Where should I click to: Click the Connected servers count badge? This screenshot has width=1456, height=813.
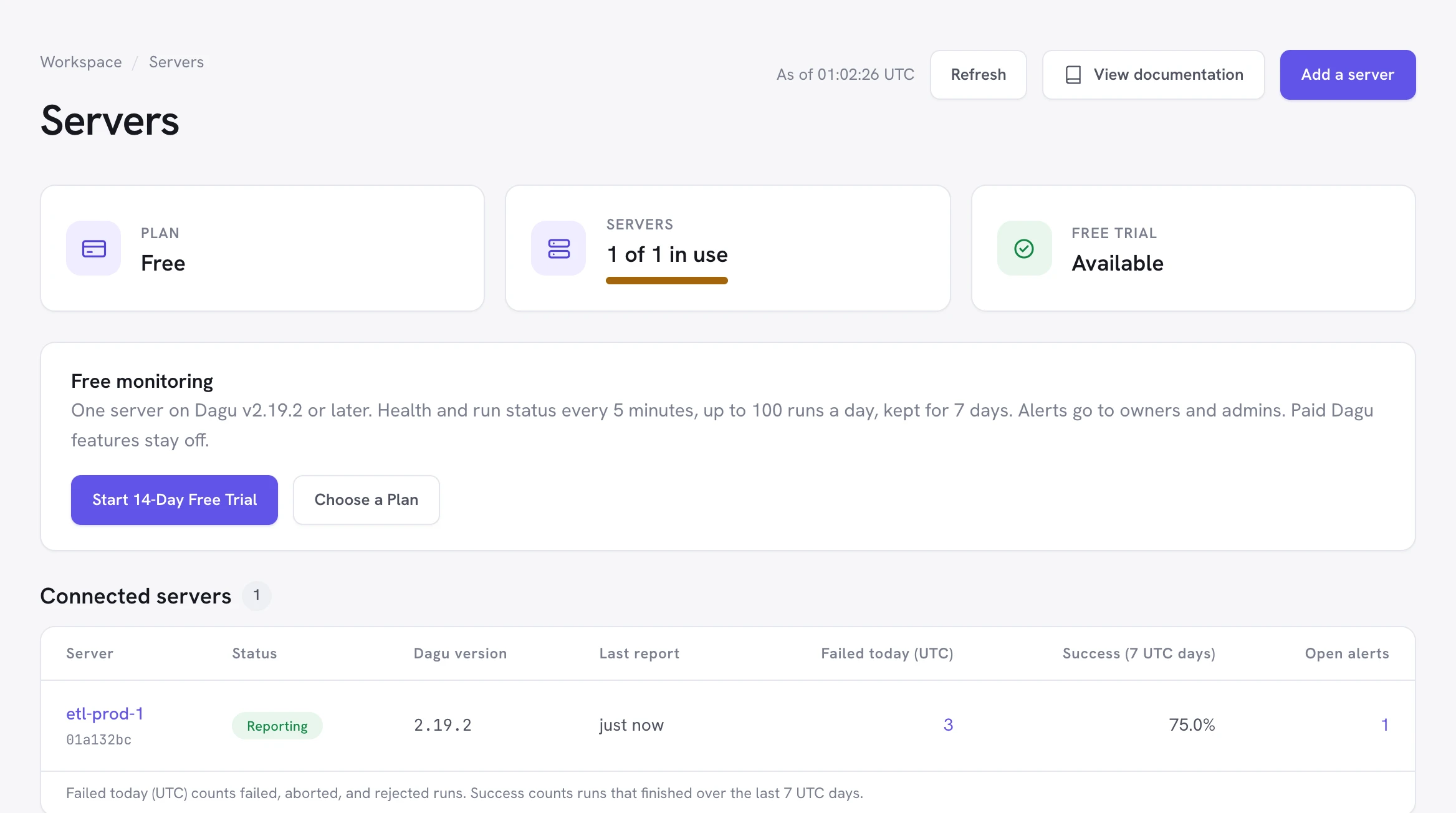pyautogui.click(x=256, y=595)
